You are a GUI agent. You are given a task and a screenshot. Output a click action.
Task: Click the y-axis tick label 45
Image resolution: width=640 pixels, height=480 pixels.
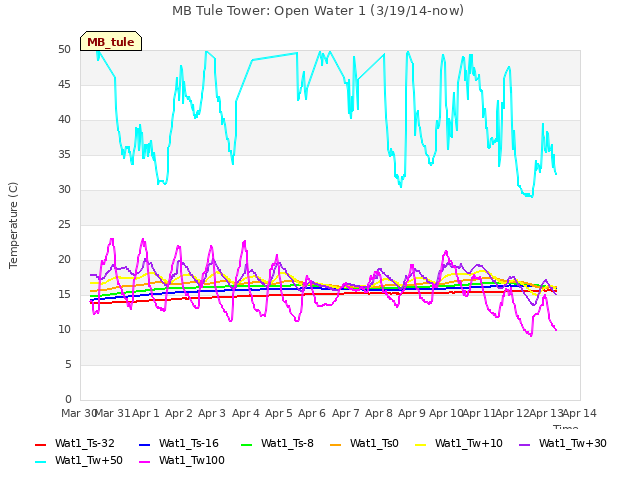[x=64, y=85]
